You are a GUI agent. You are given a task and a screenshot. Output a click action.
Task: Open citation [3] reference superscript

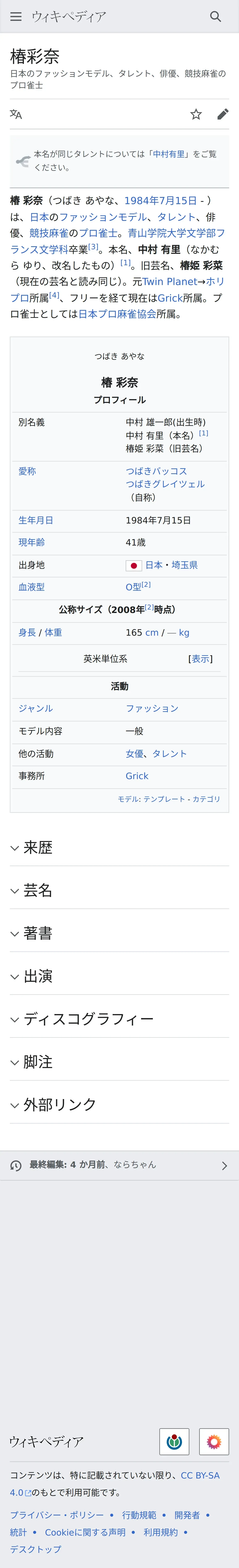[x=93, y=247]
